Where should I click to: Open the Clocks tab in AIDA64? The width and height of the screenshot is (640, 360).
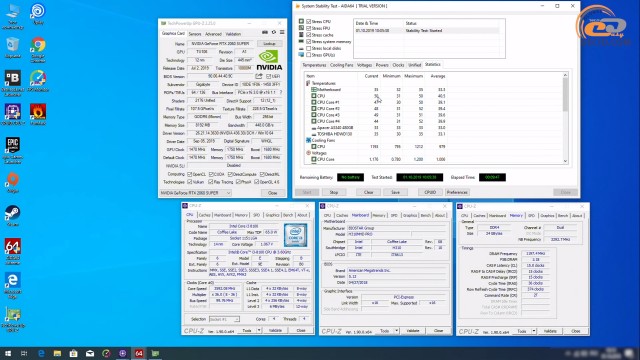click(x=398, y=65)
